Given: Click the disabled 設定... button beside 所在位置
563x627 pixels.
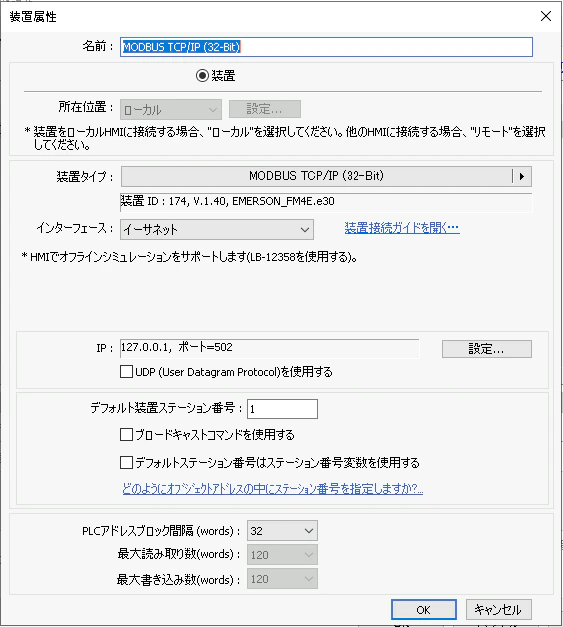Looking at the screenshot, I should click(265, 109).
